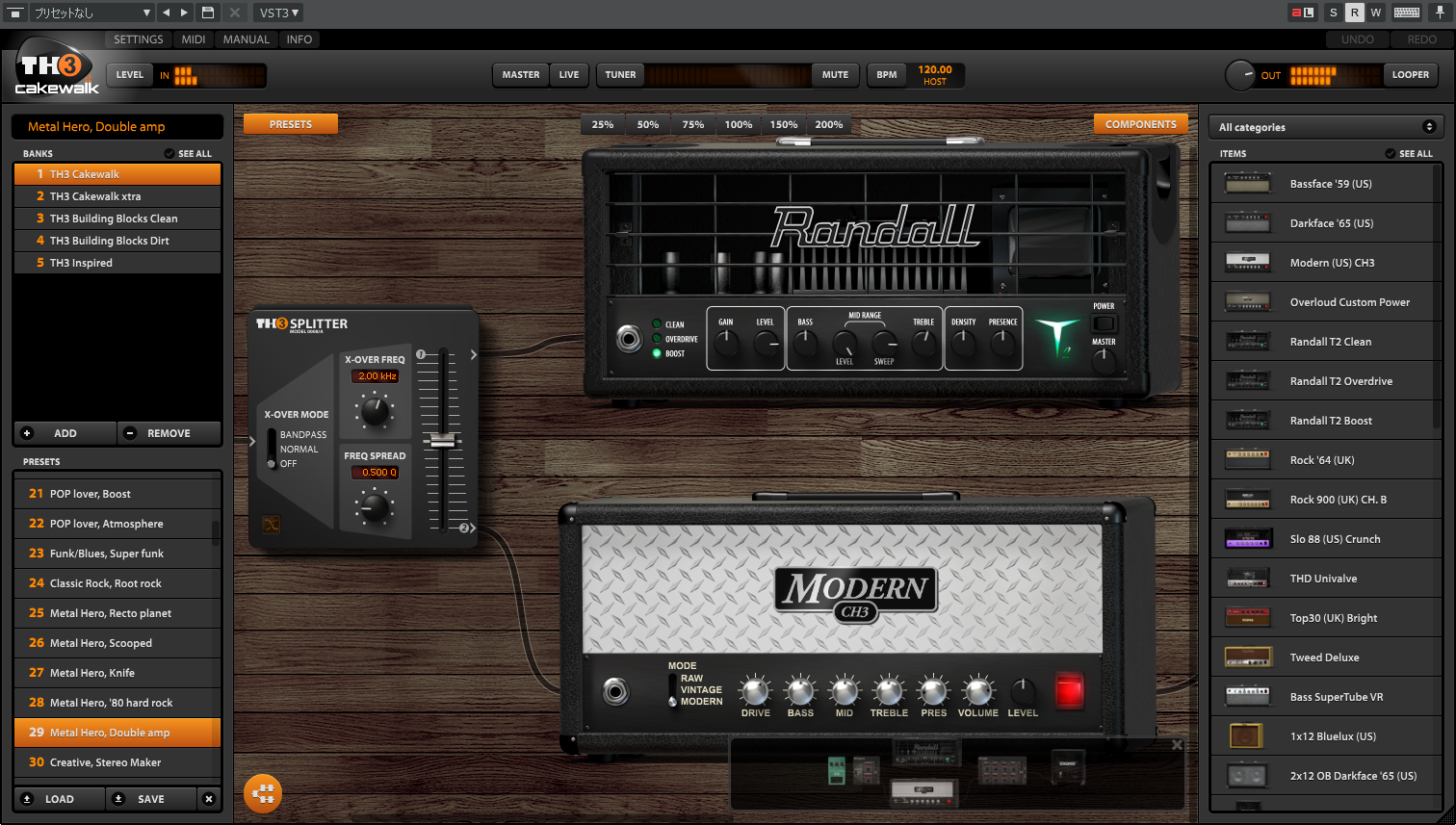Click the orange PRESETS button
This screenshot has height=825, width=1456.
coord(291,124)
